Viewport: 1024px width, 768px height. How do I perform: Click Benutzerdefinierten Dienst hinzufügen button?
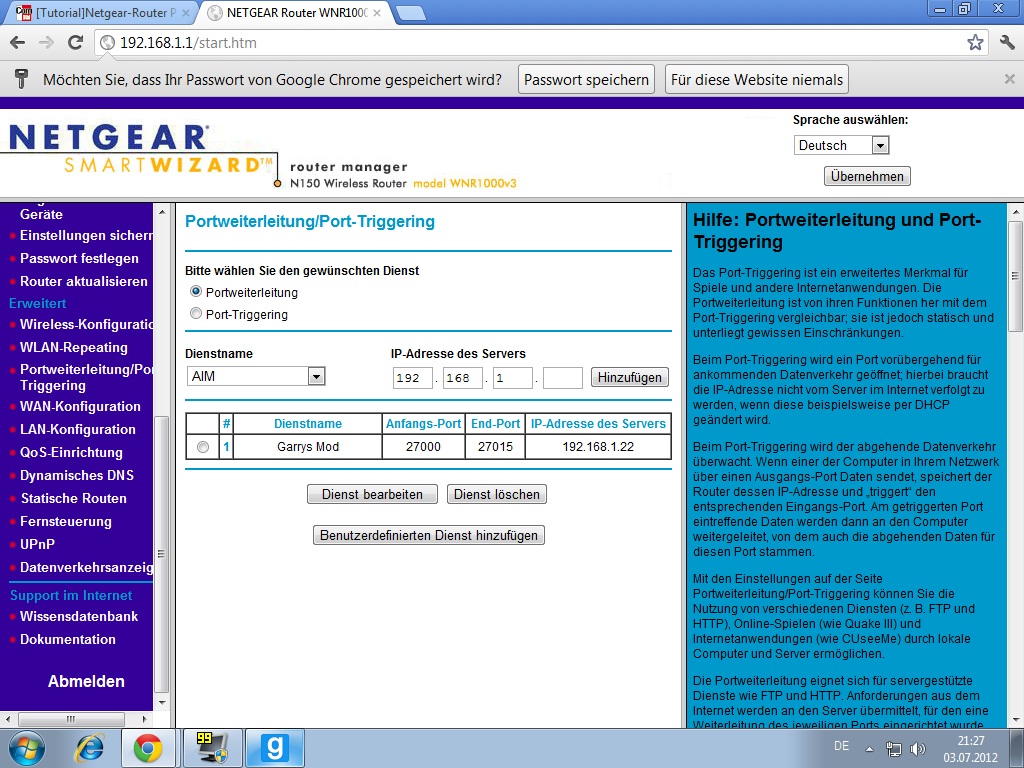429,535
